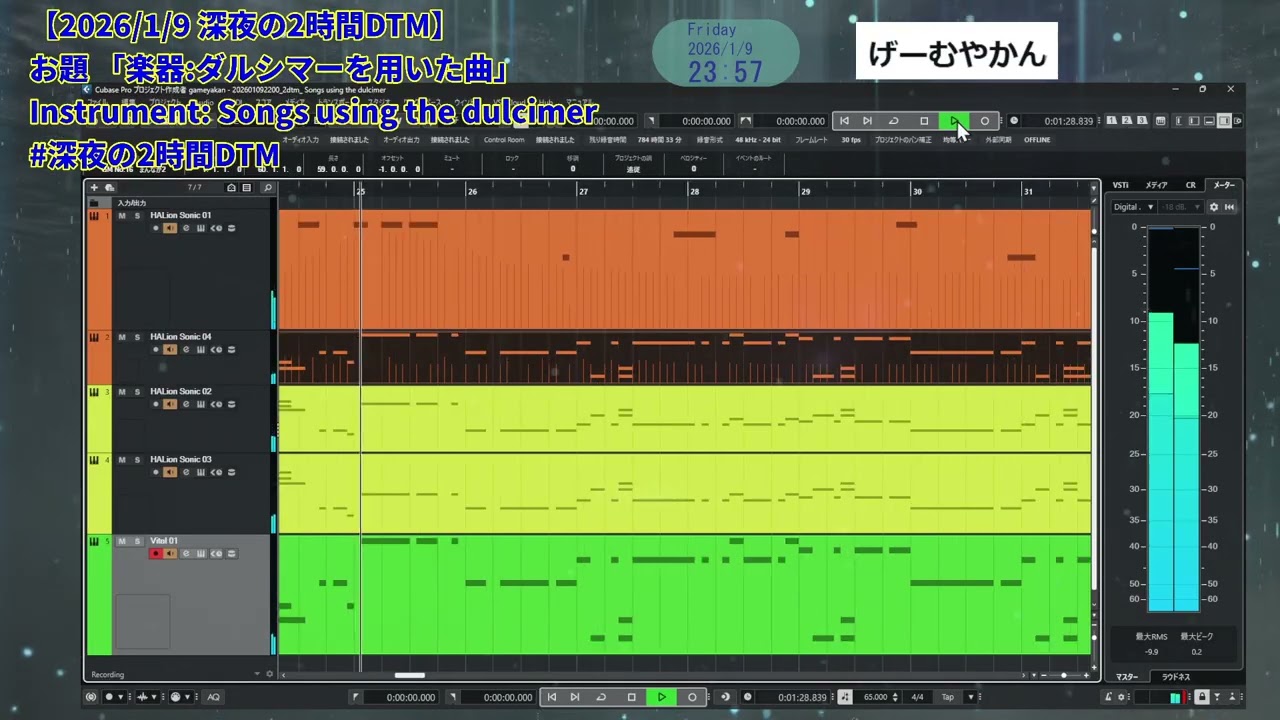The width and height of the screenshot is (1280, 720).
Task: Solo the Vital 01 track
Action: 137,541
